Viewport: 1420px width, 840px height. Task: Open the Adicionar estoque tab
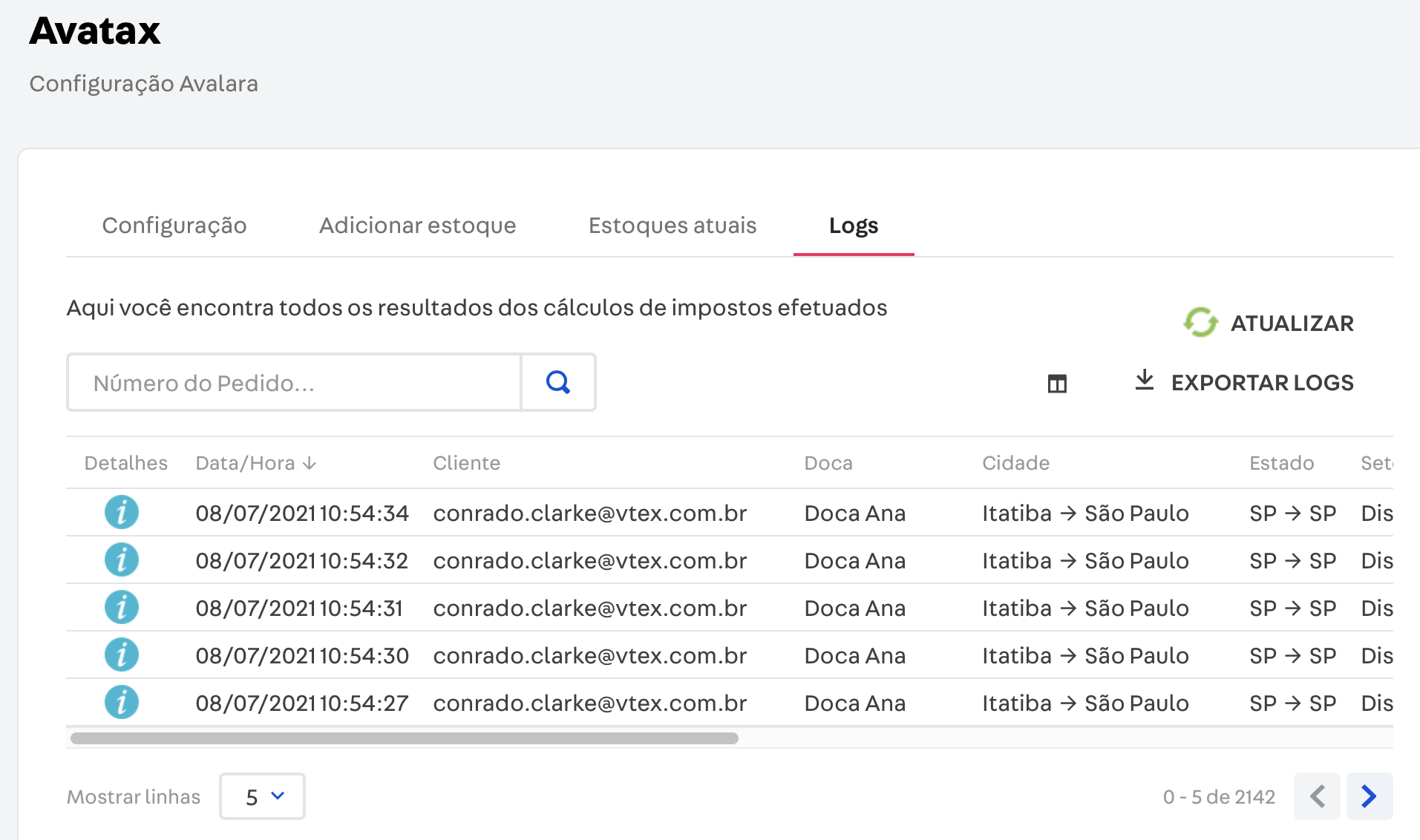416,226
